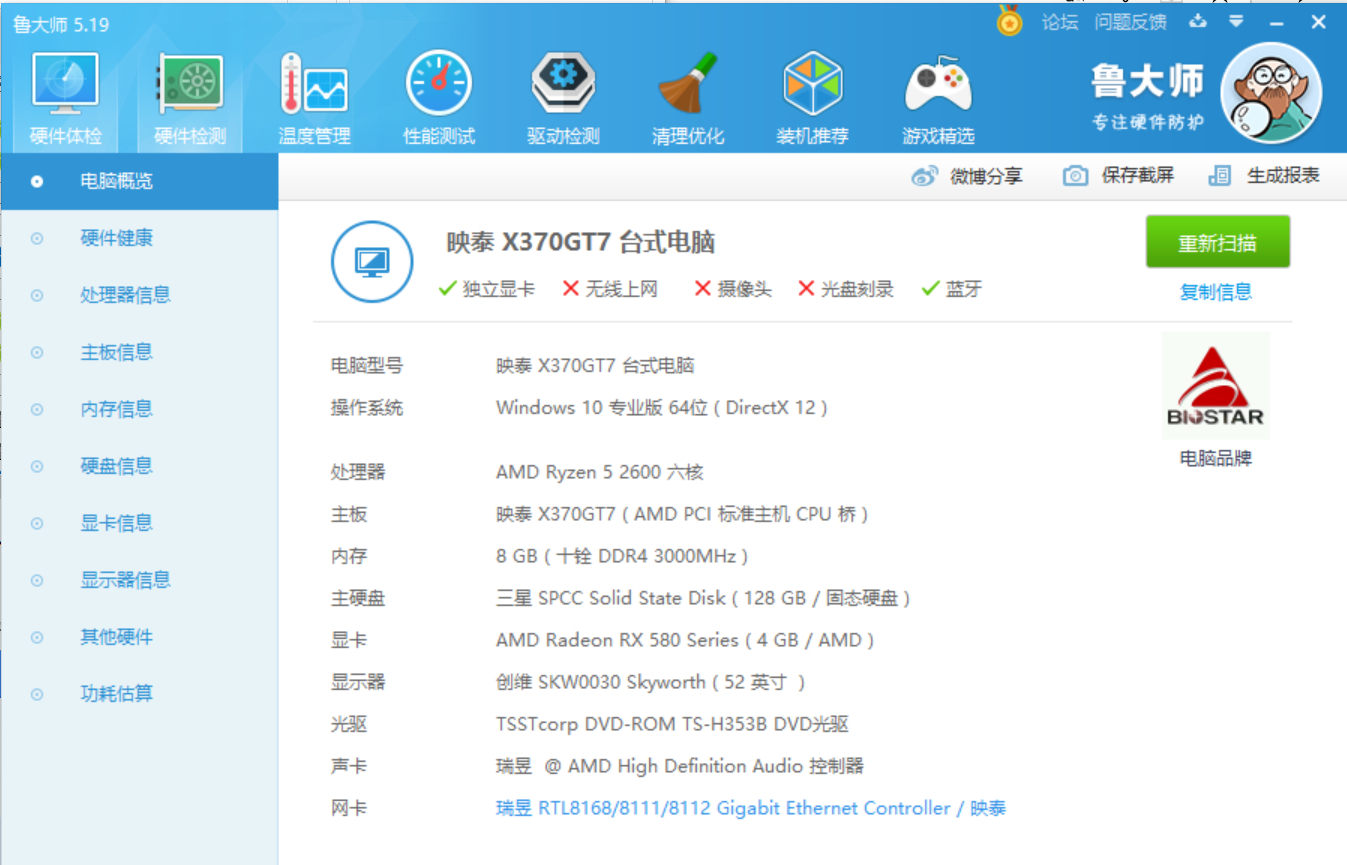The image size is (1347, 865).
Task: Click AMD High Definition Audio value
Action: tap(680, 766)
